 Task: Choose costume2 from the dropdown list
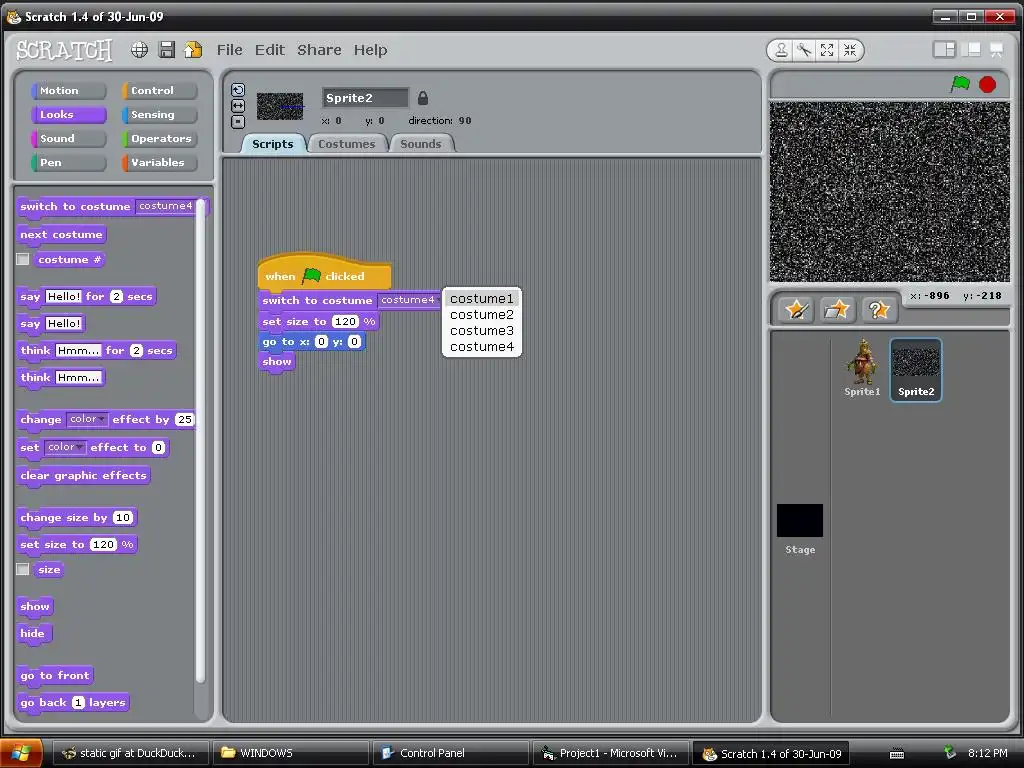pos(482,315)
